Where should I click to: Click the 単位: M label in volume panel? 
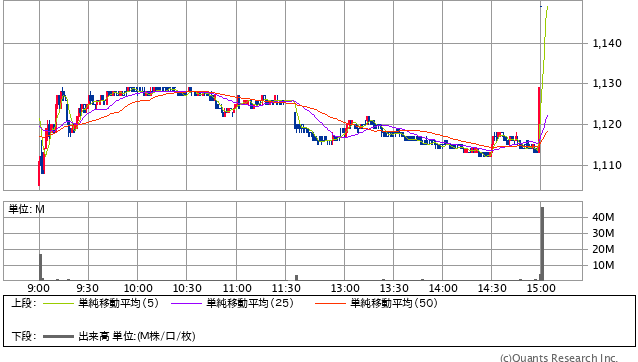26,209
